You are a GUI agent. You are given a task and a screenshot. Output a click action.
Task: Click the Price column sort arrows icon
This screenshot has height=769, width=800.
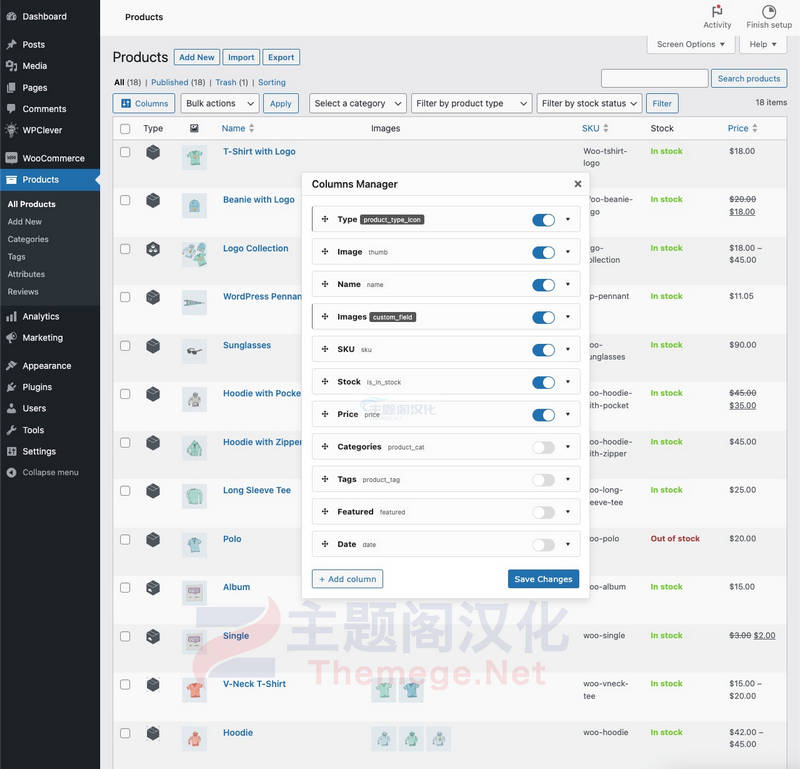pos(755,128)
